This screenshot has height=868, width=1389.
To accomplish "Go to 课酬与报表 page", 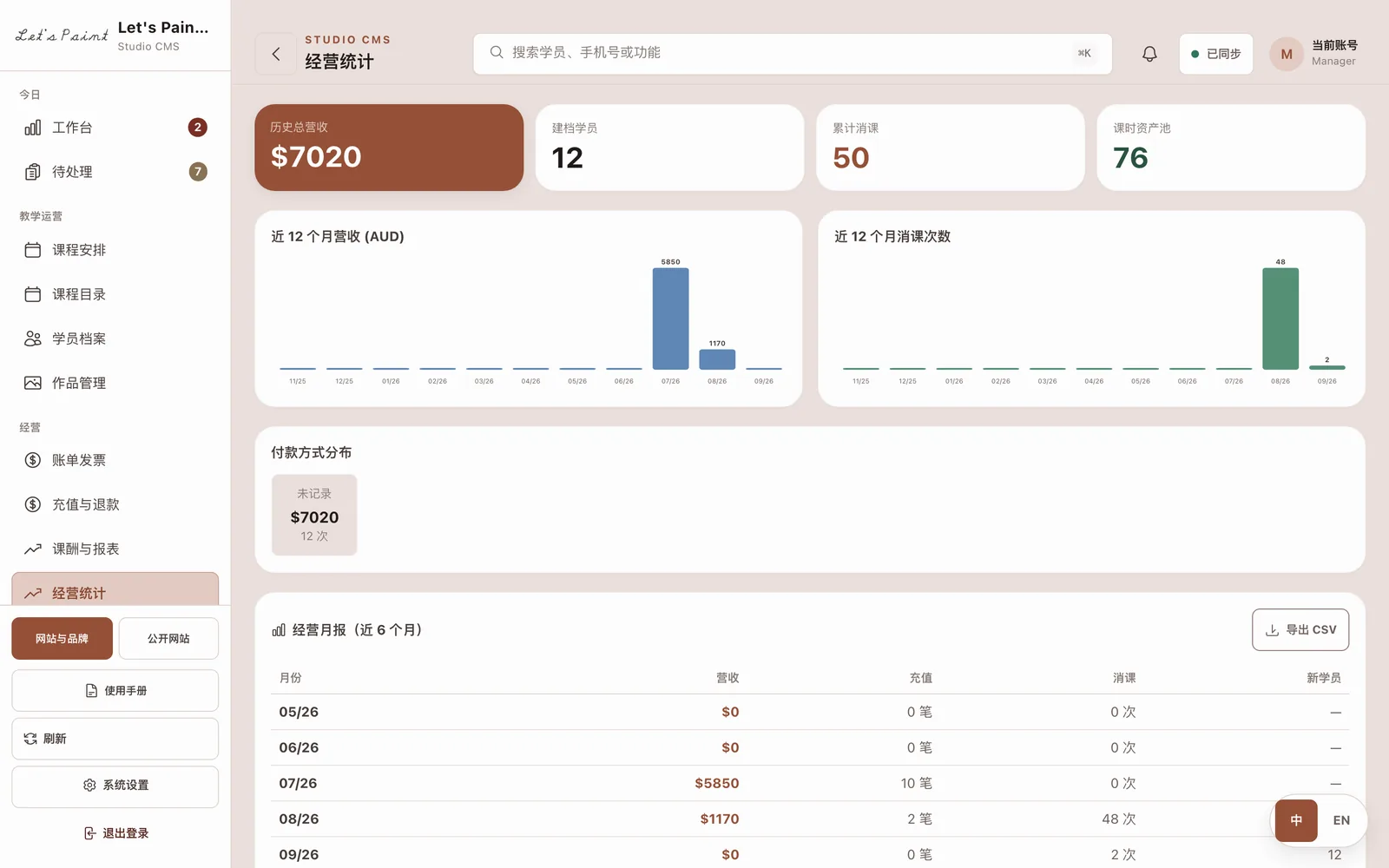I will coord(115,549).
